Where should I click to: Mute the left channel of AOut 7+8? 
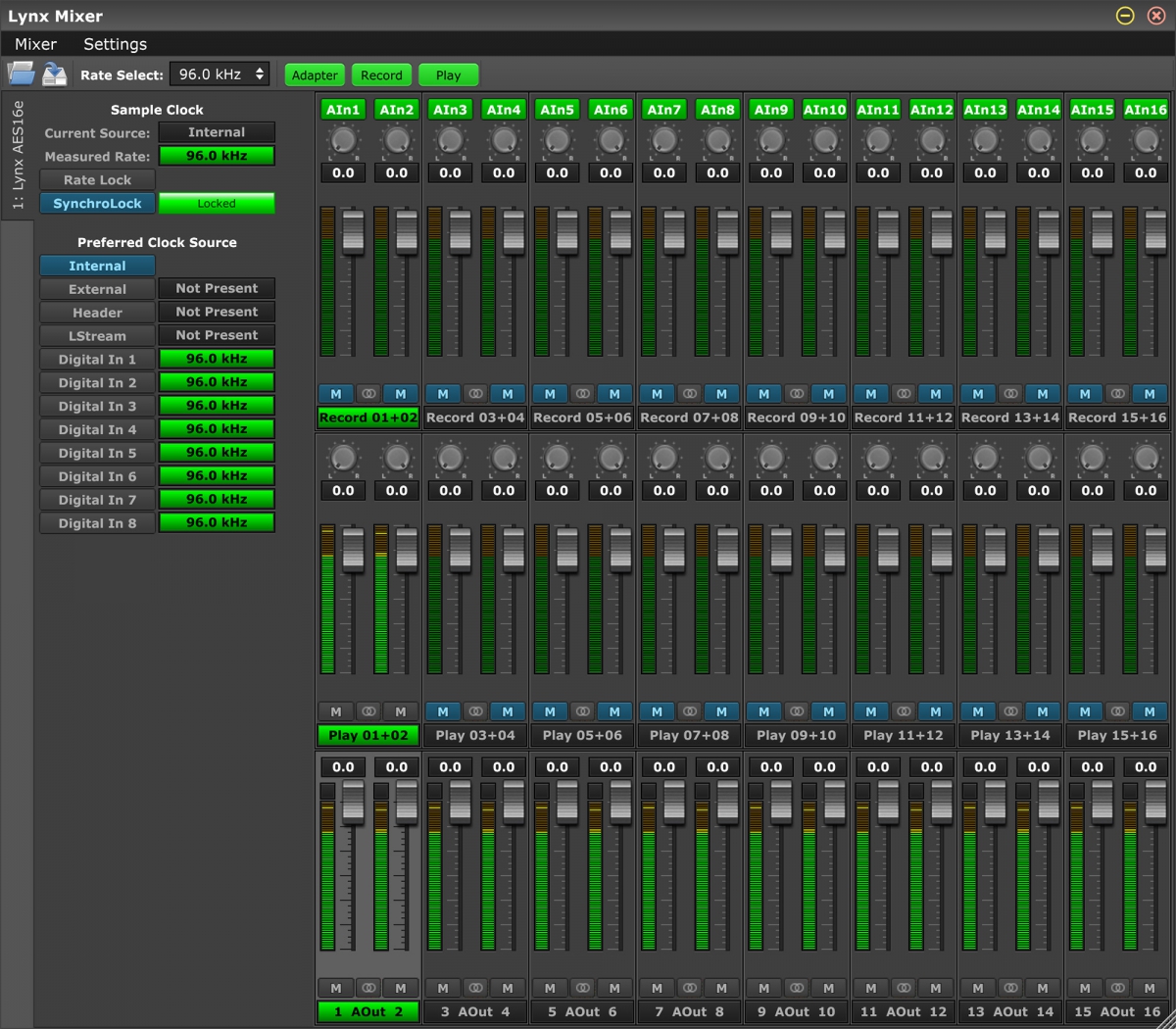click(x=657, y=988)
